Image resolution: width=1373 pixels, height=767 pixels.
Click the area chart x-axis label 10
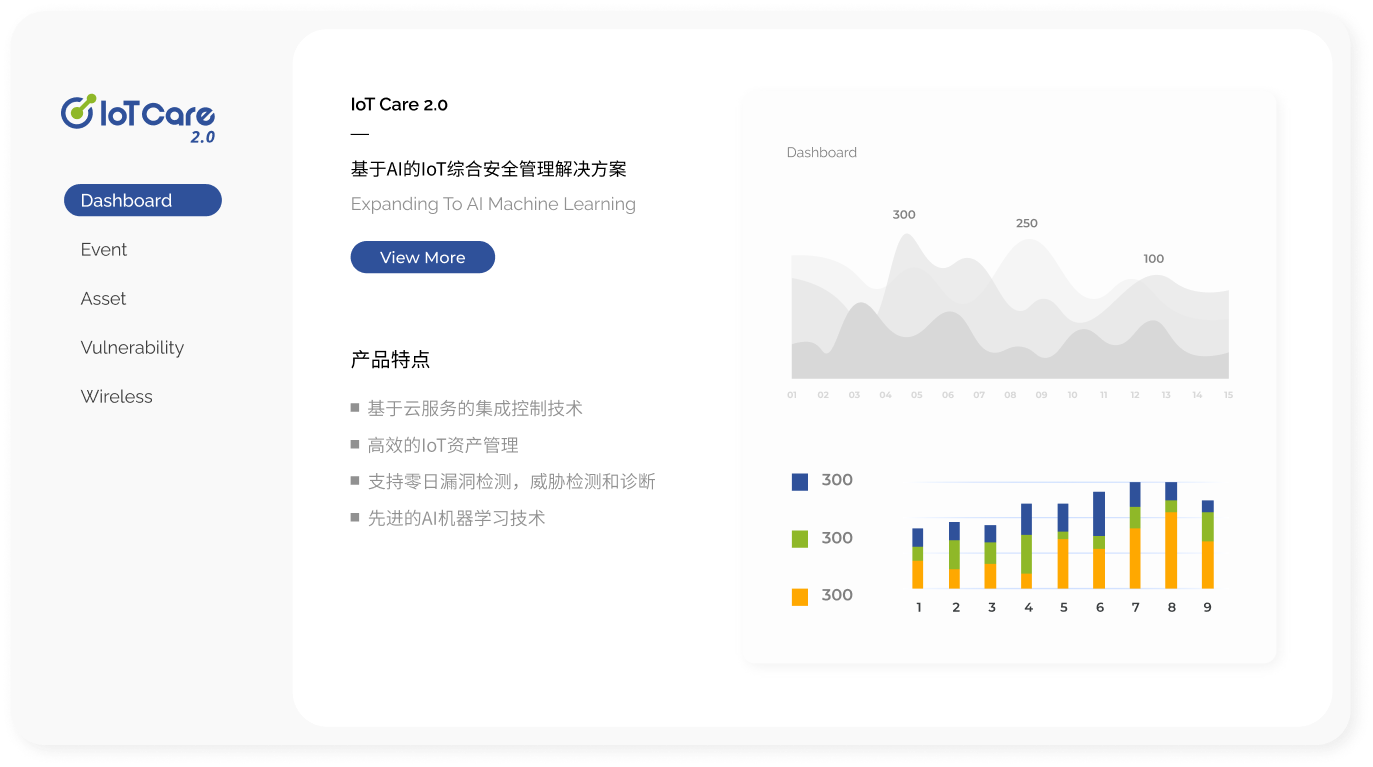(1073, 395)
